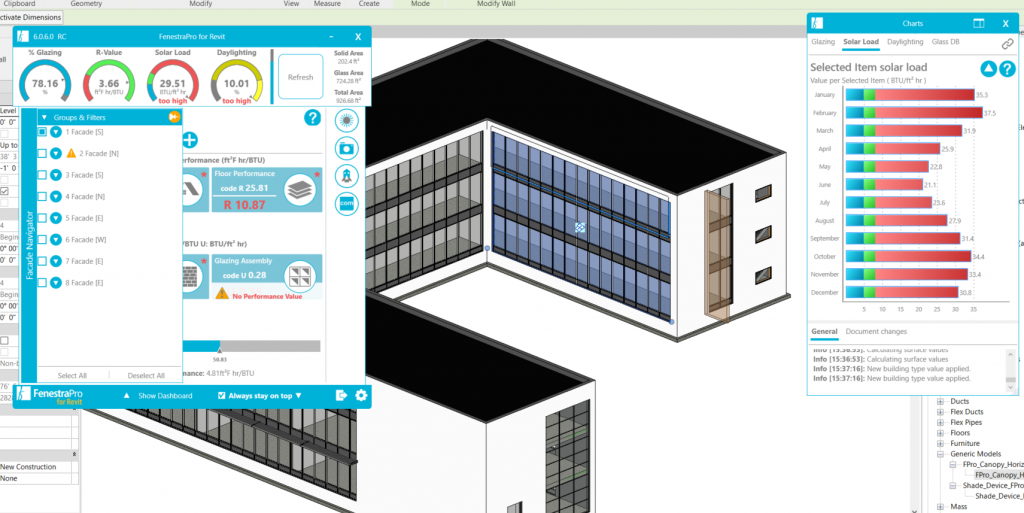Check the 5 Facade [E] checkbox
The height and width of the screenshot is (513, 1024).
click(x=42, y=218)
